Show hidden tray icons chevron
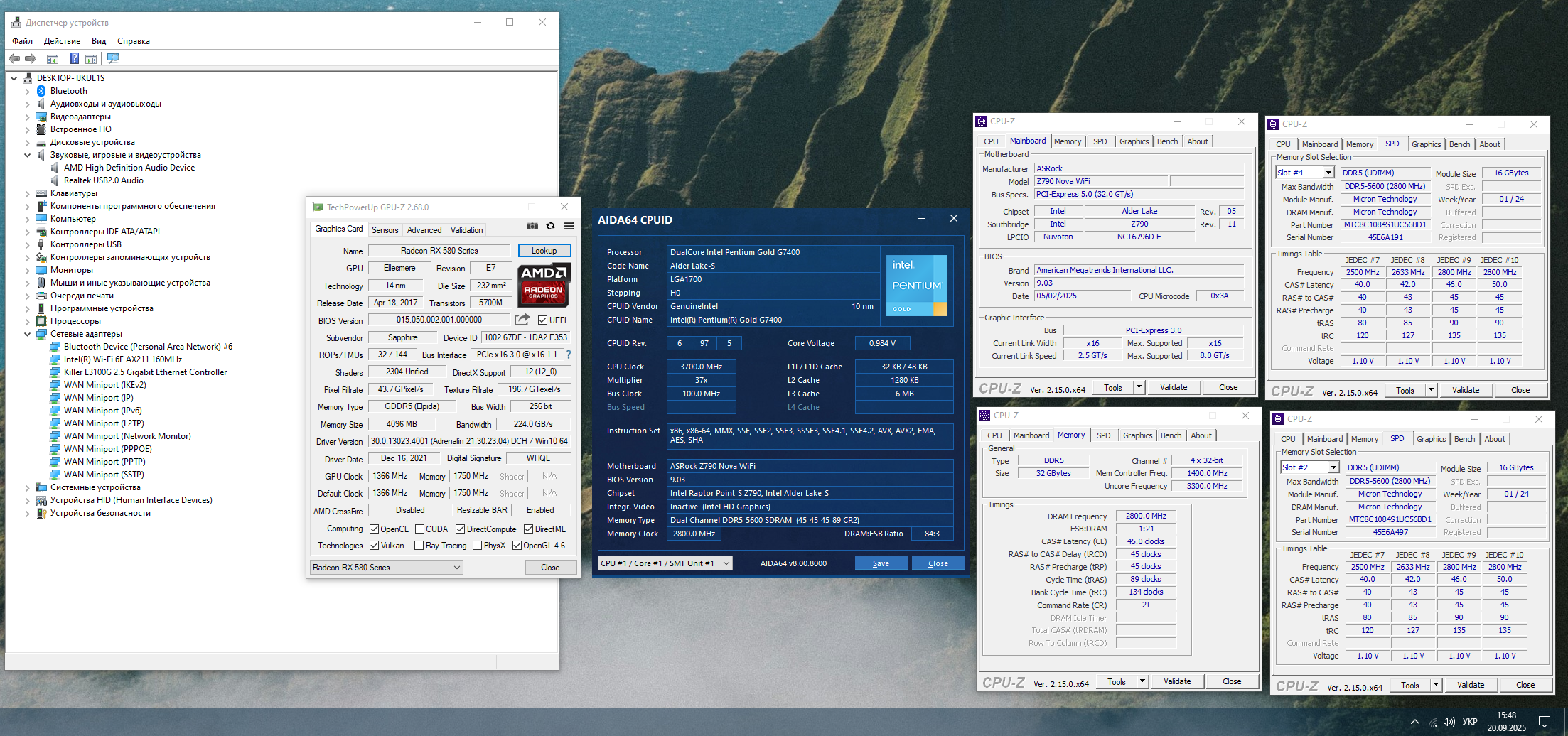The height and width of the screenshot is (736, 1568). (1415, 722)
